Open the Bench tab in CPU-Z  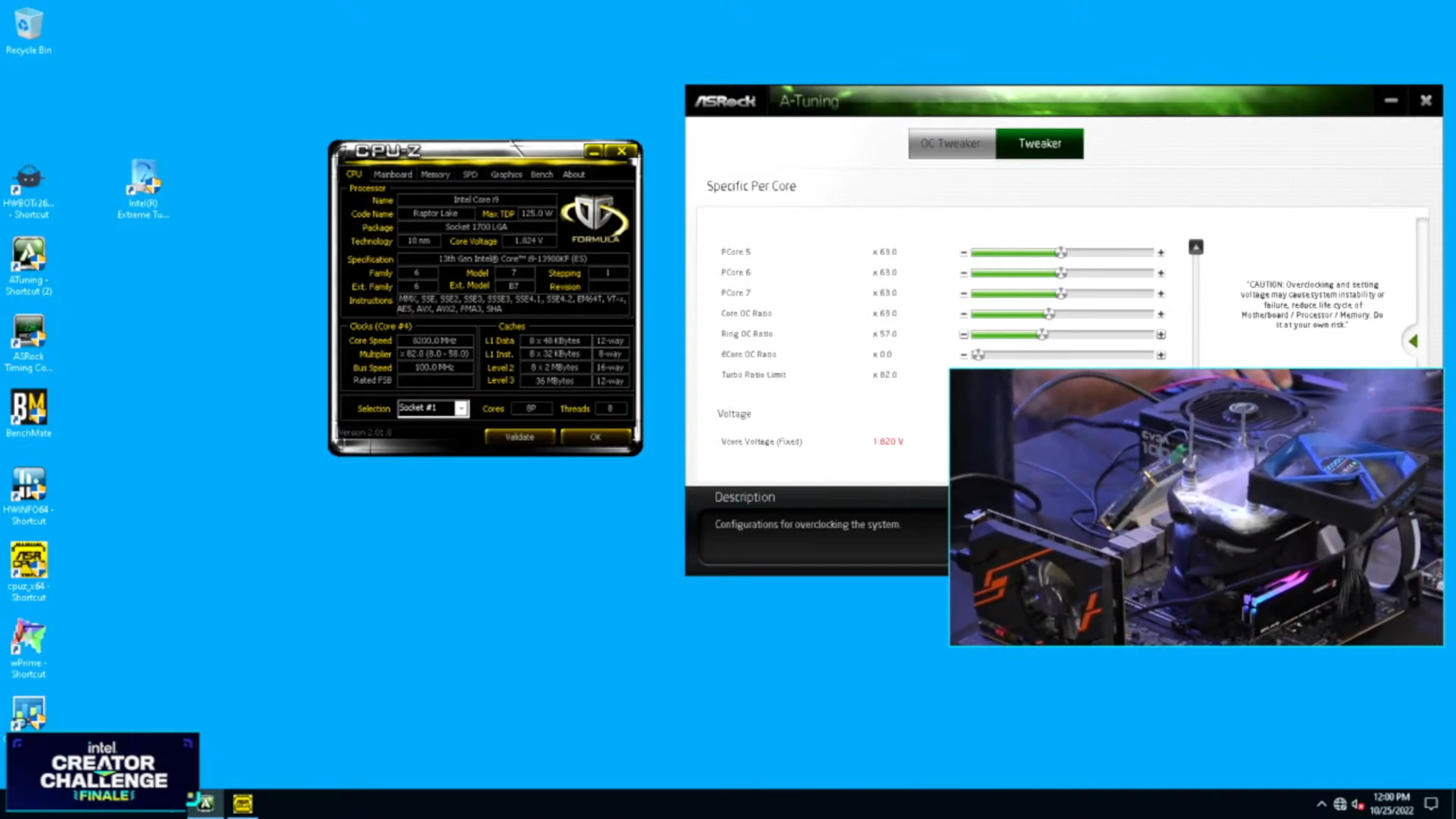coord(541,175)
